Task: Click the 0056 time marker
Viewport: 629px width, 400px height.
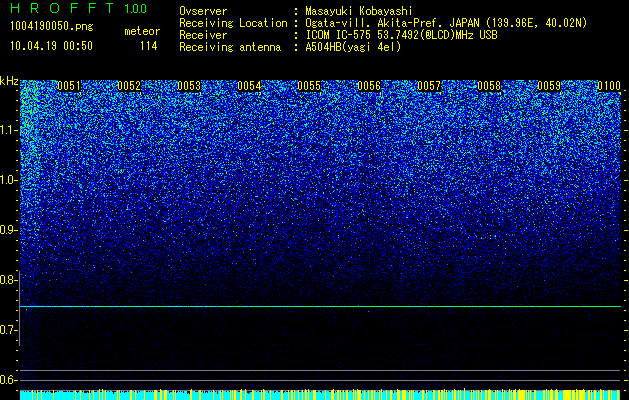Action: (369, 86)
